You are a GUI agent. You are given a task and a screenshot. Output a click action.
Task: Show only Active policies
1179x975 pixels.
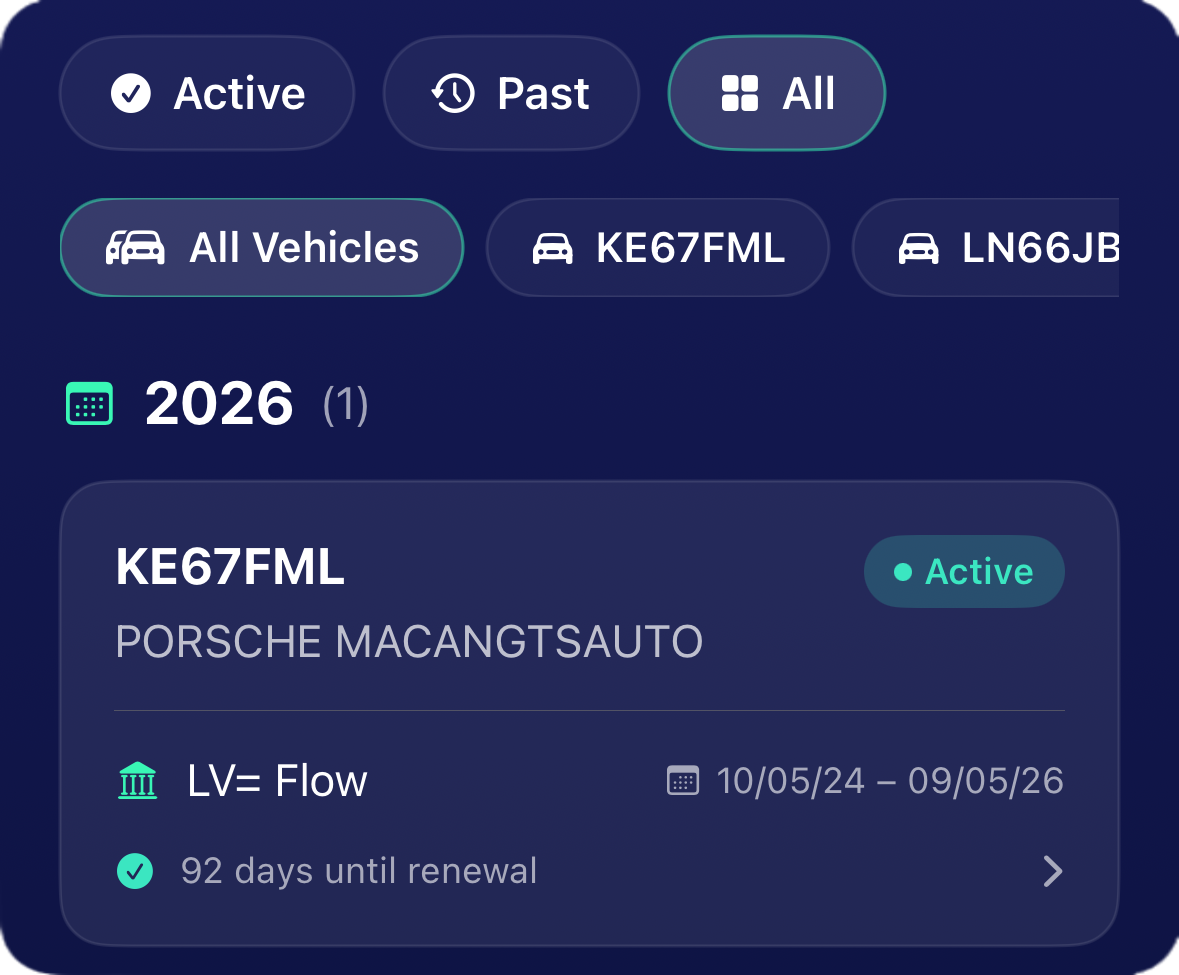click(207, 94)
